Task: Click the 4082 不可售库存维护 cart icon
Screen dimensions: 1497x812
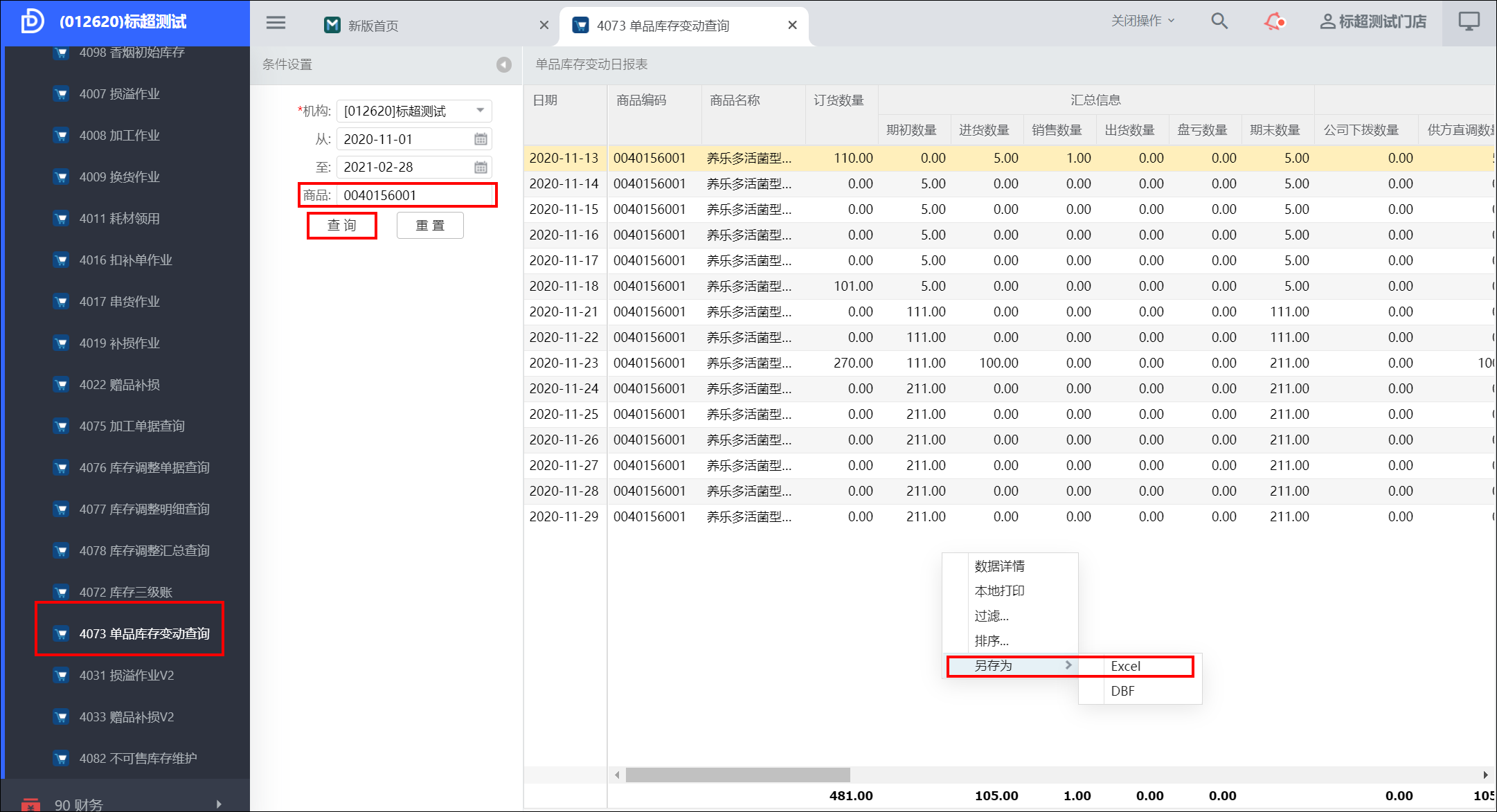Action: tap(62, 759)
